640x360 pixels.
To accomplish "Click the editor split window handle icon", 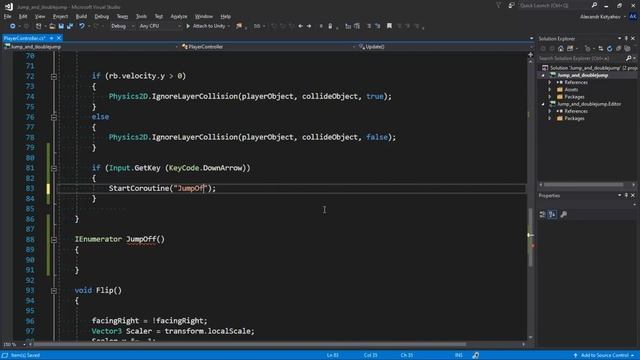I will tap(530, 54).
